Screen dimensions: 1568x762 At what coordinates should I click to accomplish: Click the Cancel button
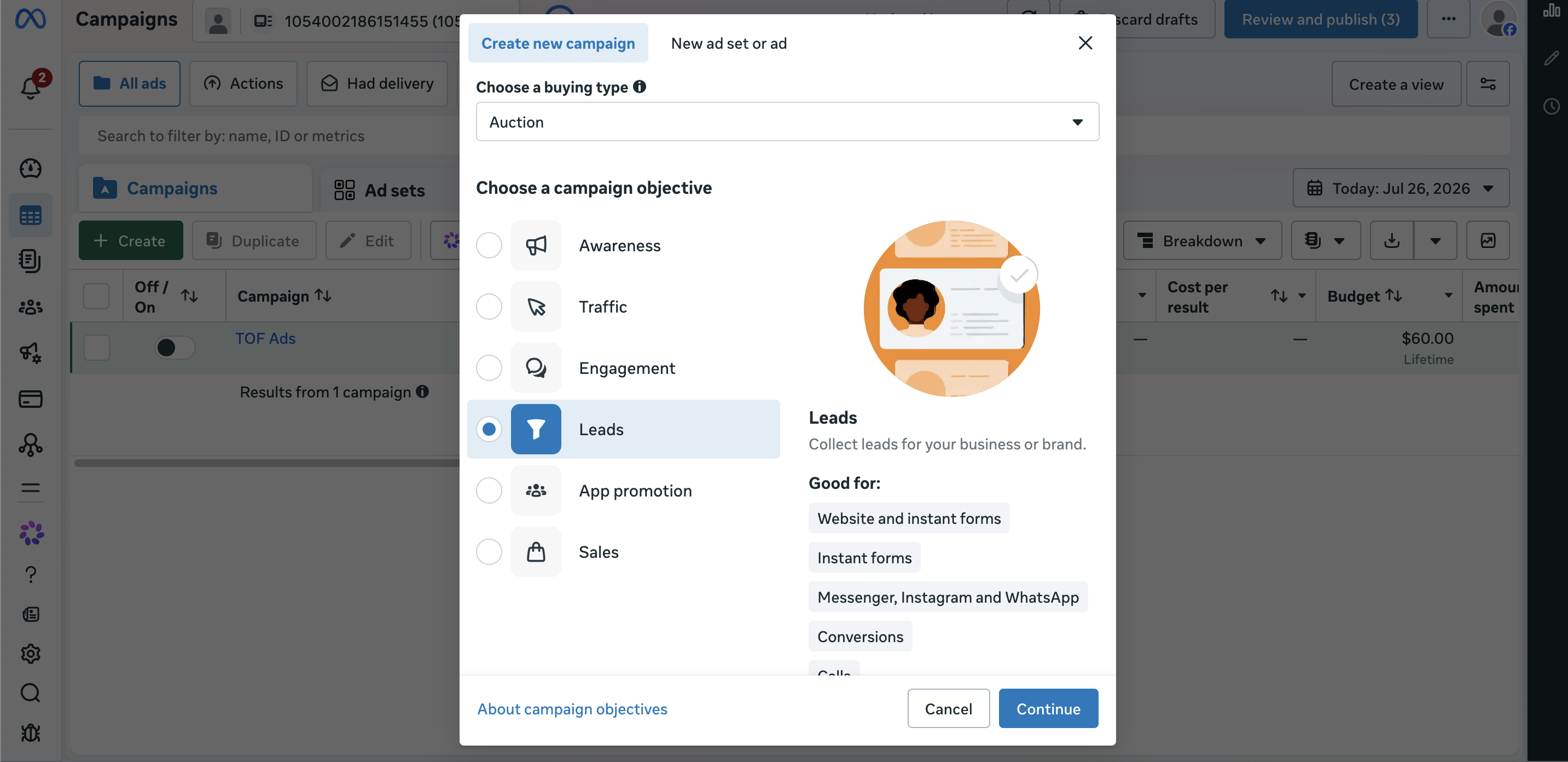point(948,708)
